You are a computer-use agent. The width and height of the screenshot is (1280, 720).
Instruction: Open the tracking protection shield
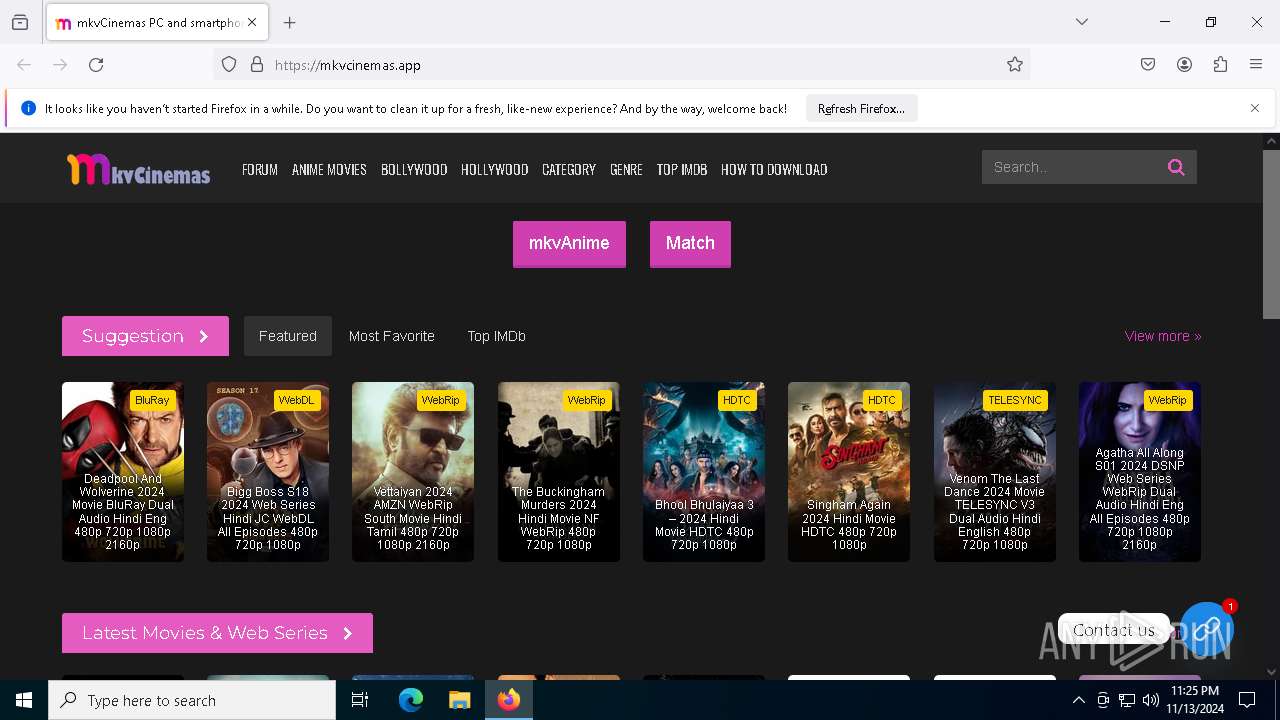pyautogui.click(x=229, y=65)
